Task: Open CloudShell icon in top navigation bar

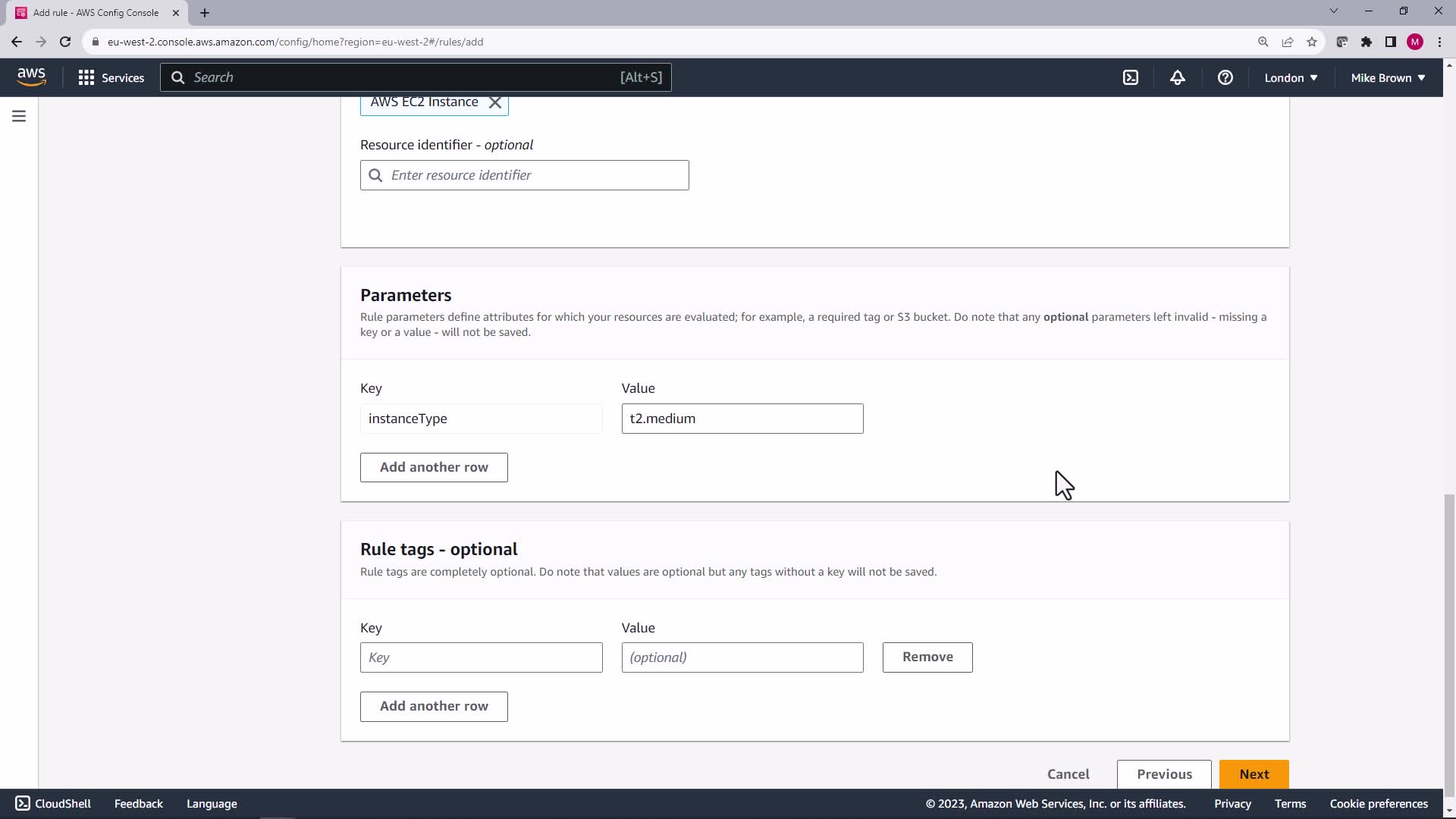Action: (x=1131, y=77)
